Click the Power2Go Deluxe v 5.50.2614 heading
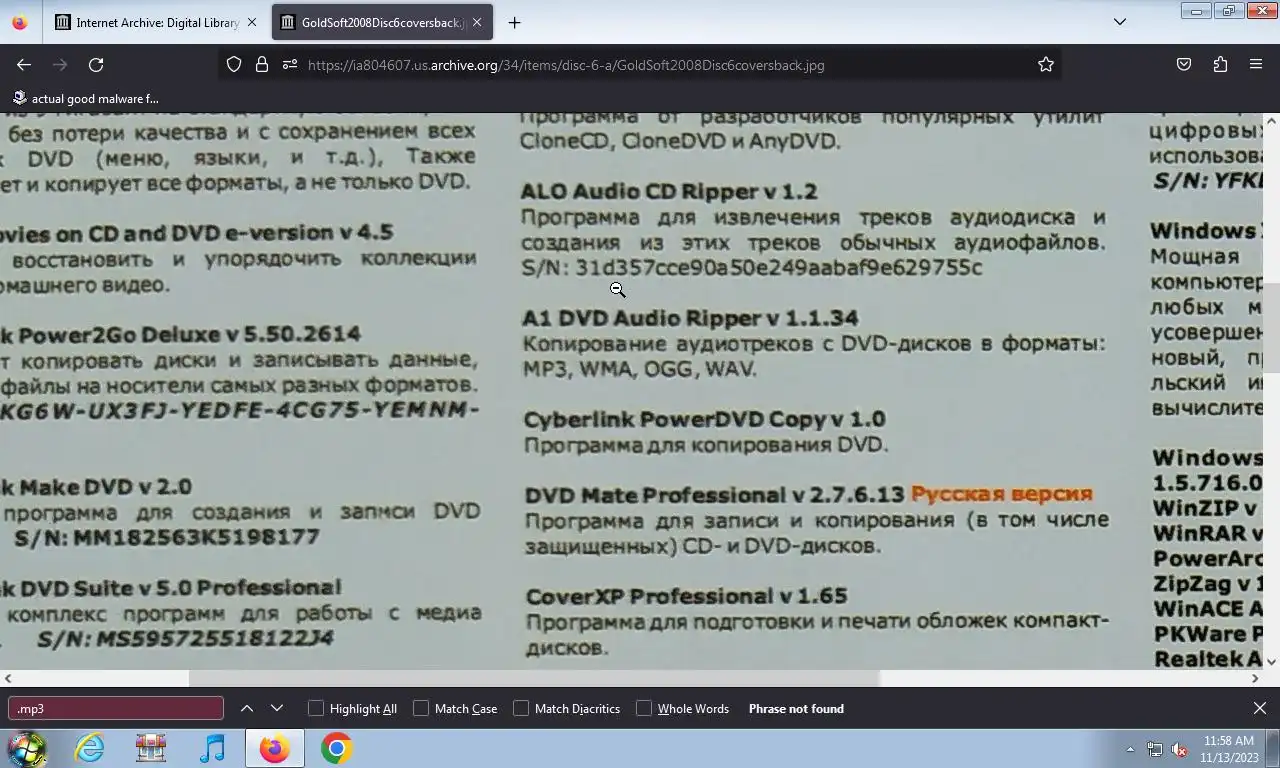Viewport: 1280px width, 768px height. coord(189,334)
